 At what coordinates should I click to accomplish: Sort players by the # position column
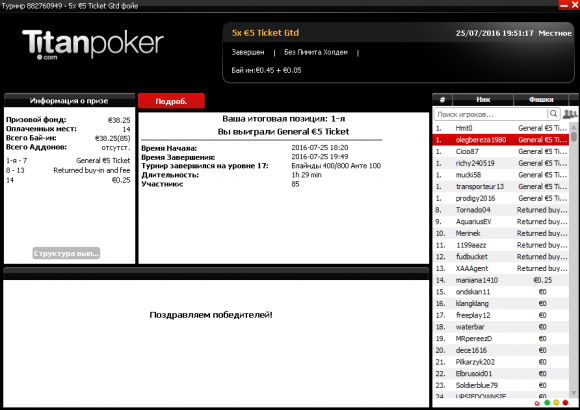pos(442,100)
